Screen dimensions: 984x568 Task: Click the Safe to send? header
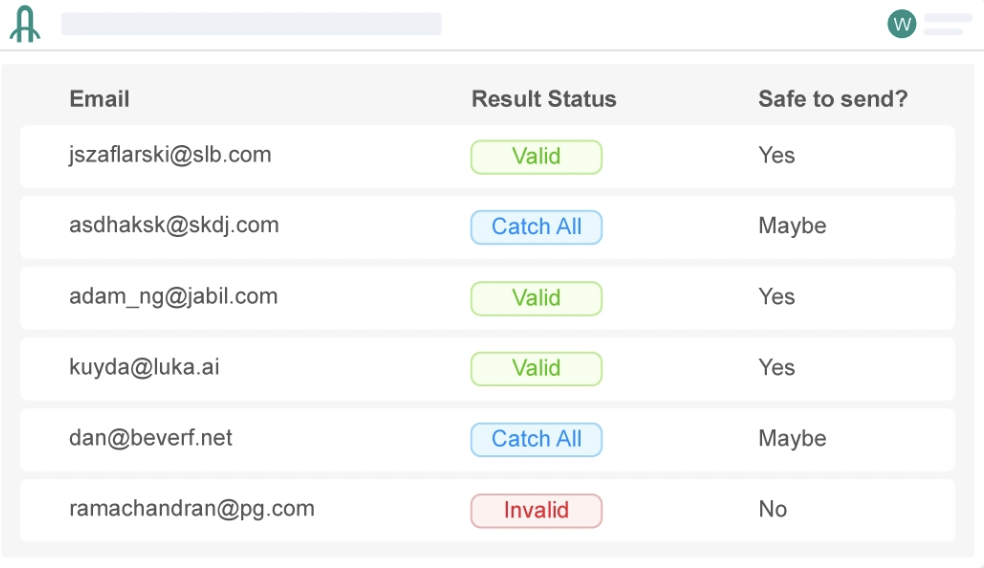832,99
